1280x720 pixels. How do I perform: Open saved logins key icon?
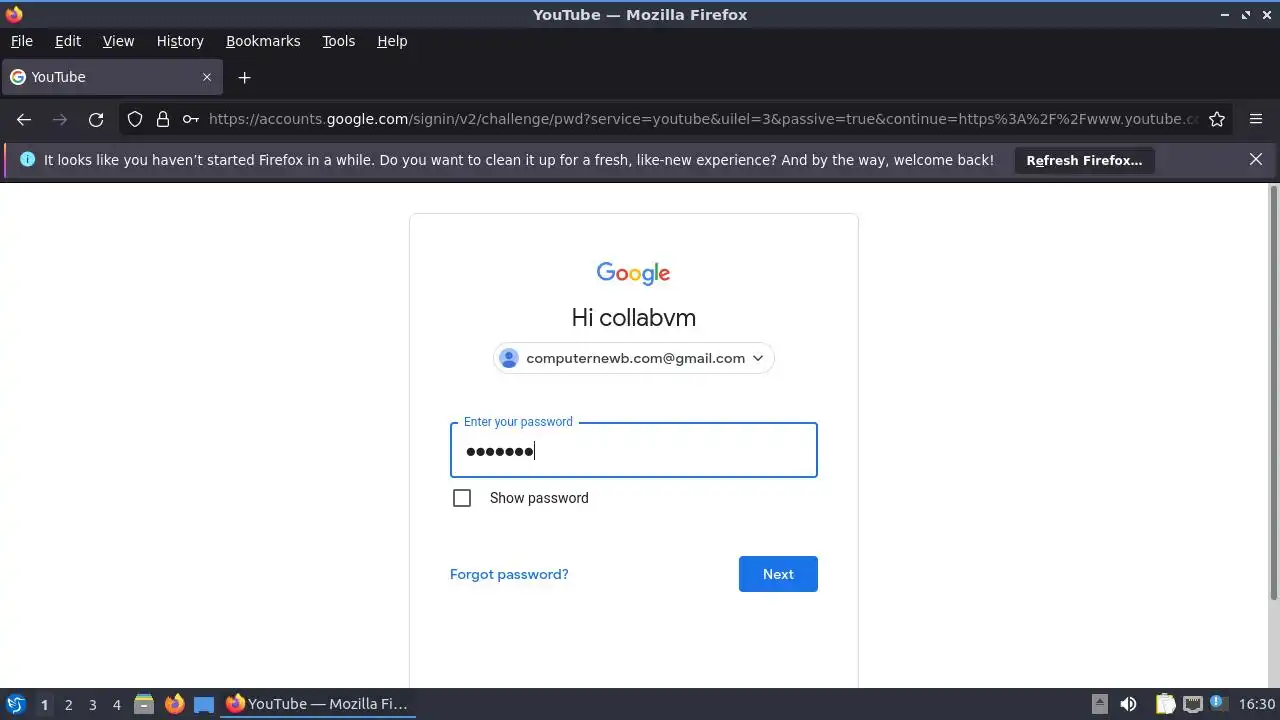pos(191,119)
